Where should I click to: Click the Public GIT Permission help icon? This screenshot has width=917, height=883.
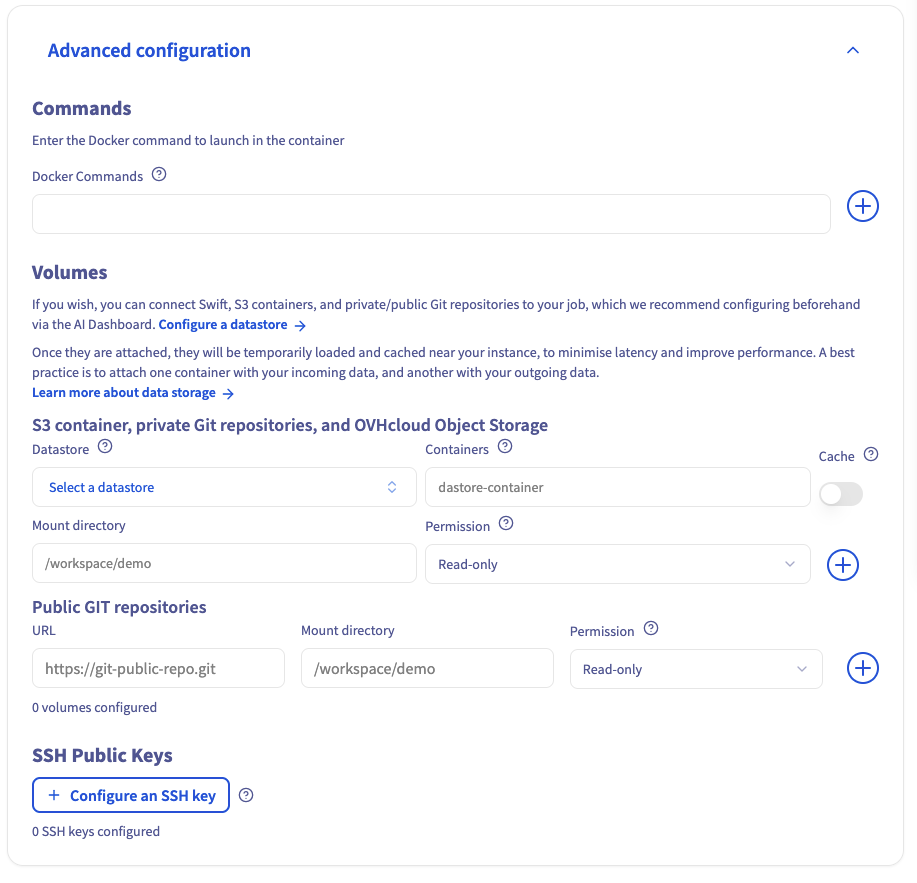click(x=651, y=629)
